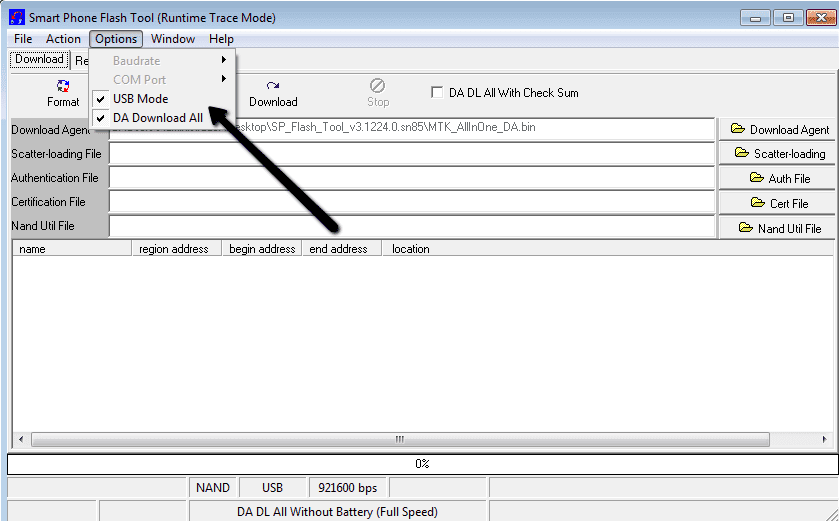Click the 'region address' column header
839x521 pixels.
177,249
